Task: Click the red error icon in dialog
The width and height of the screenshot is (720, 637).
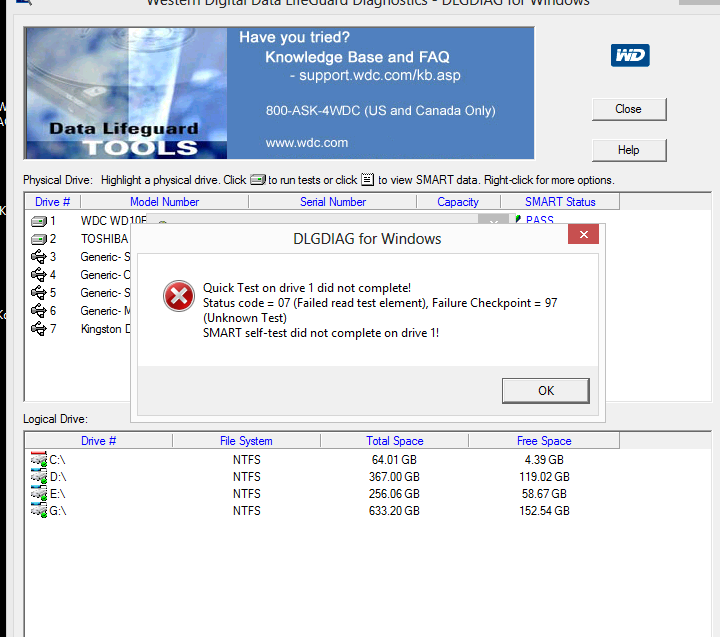Action: coord(179,296)
